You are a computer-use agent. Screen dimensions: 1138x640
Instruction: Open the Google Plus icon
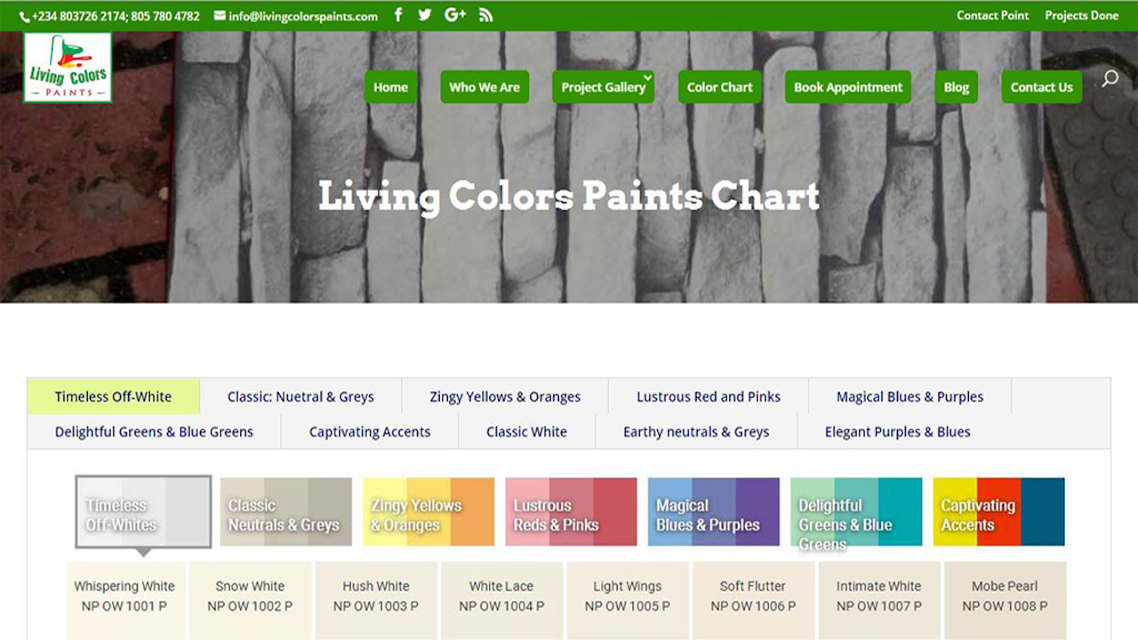455,15
